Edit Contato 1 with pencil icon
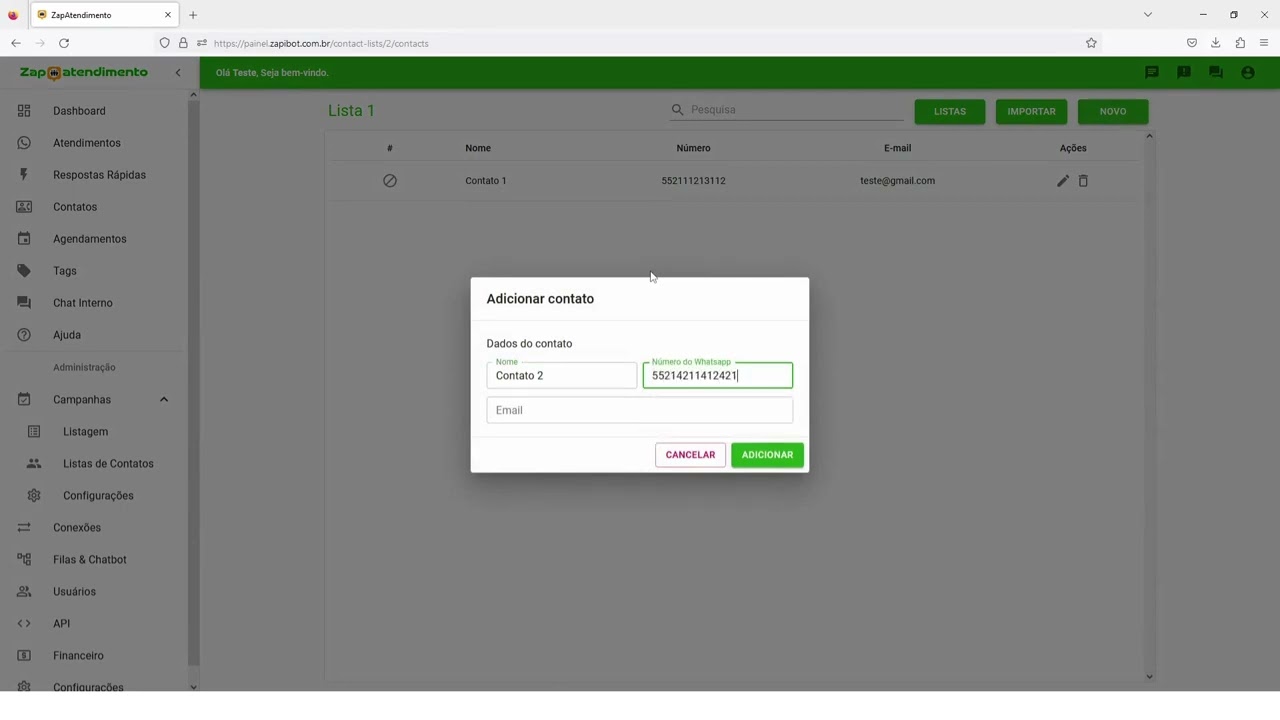Screen dimensions: 1280x720 pyautogui.click(x=1063, y=181)
